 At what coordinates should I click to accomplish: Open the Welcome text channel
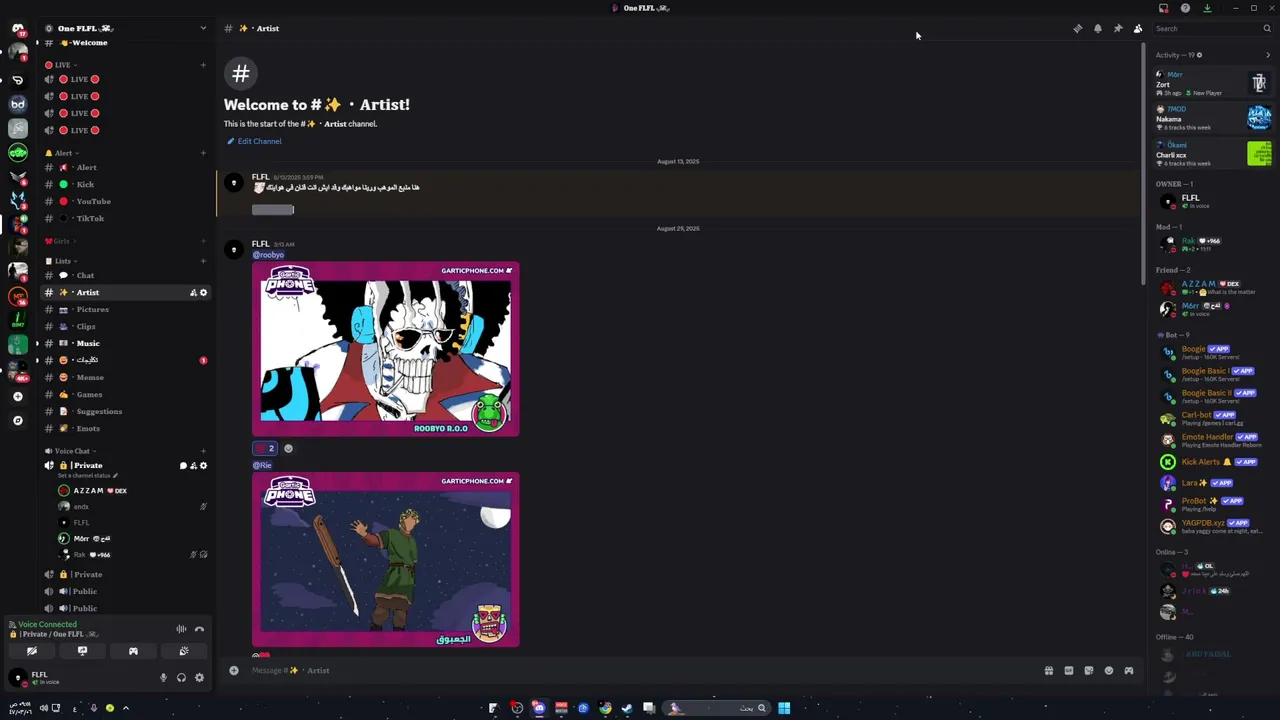tap(125, 43)
